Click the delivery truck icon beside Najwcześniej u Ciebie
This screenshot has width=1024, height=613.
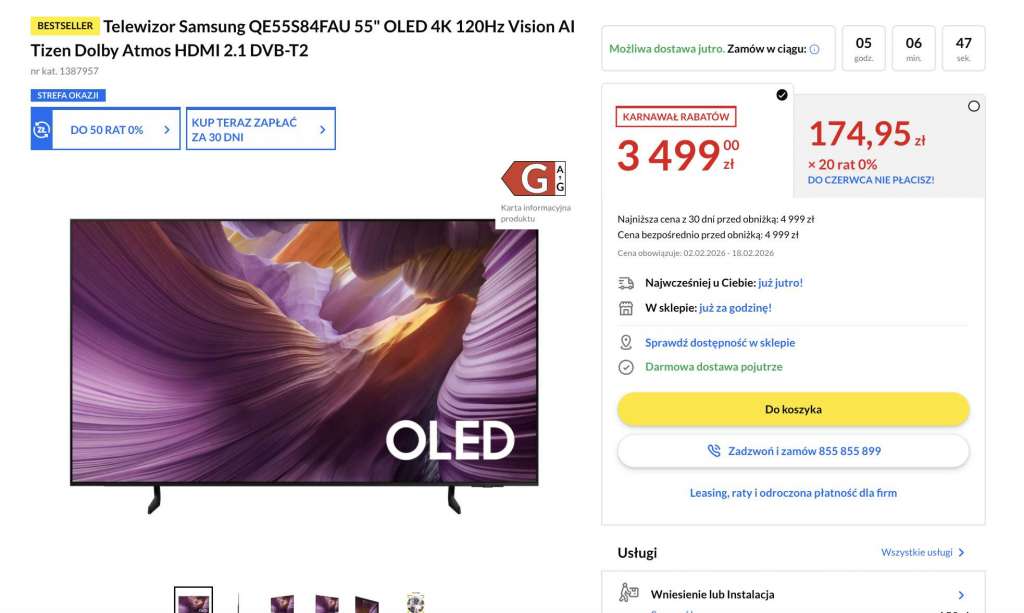click(628, 283)
